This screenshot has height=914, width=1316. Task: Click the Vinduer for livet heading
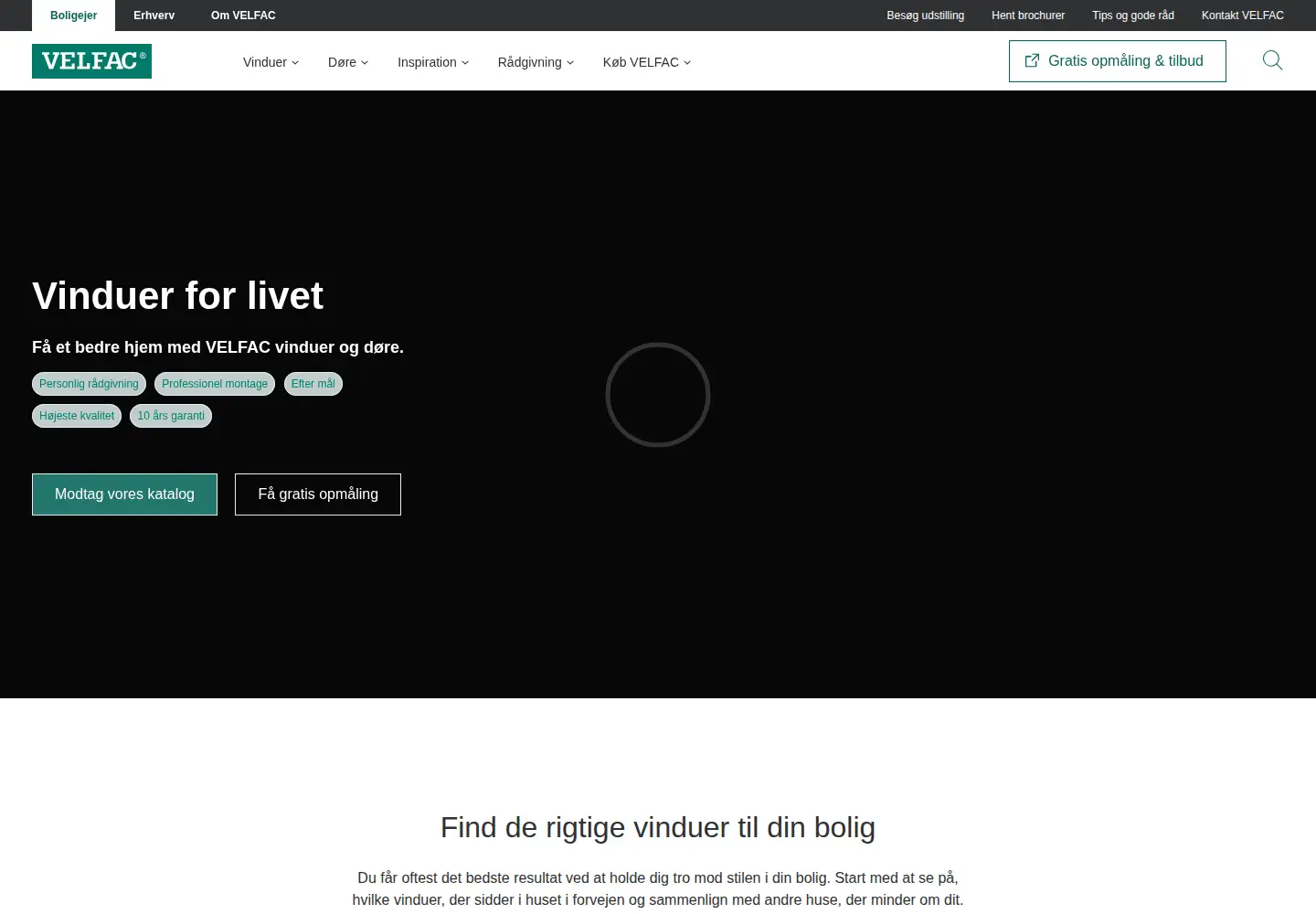click(177, 296)
